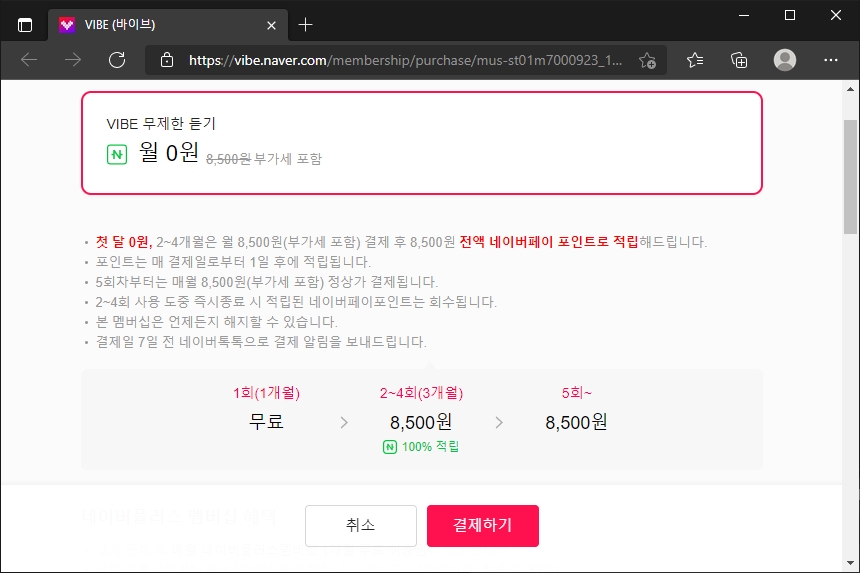Click the 2~4회 사용 도중 즉시종료 line

pyautogui.click(x=296, y=302)
